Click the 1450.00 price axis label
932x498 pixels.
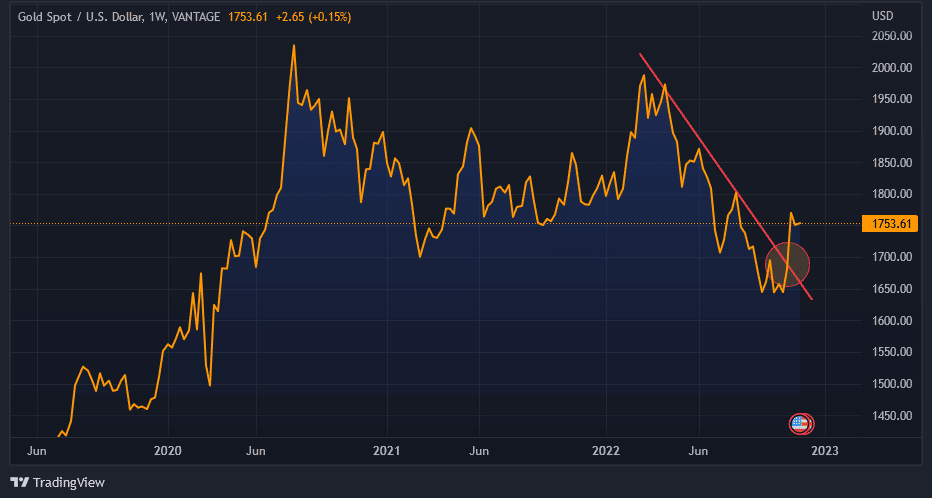[892, 416]
